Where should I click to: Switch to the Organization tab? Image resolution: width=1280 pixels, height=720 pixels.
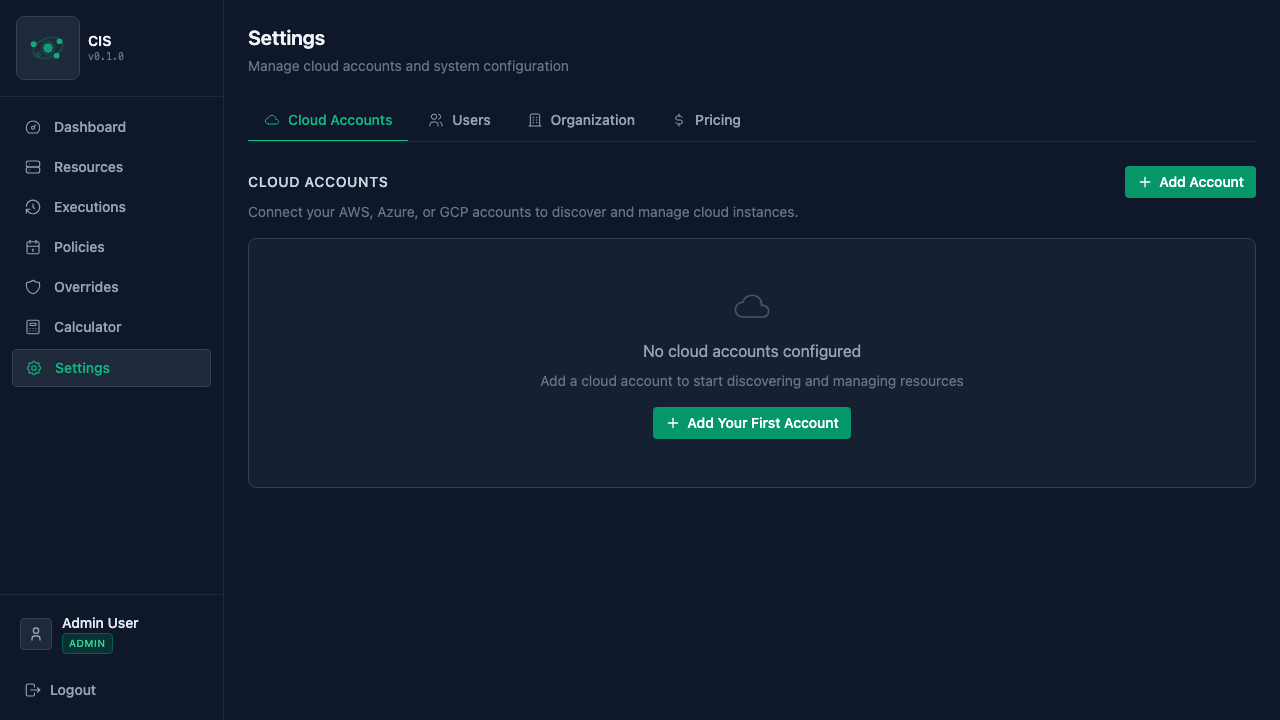click(581, 120)
